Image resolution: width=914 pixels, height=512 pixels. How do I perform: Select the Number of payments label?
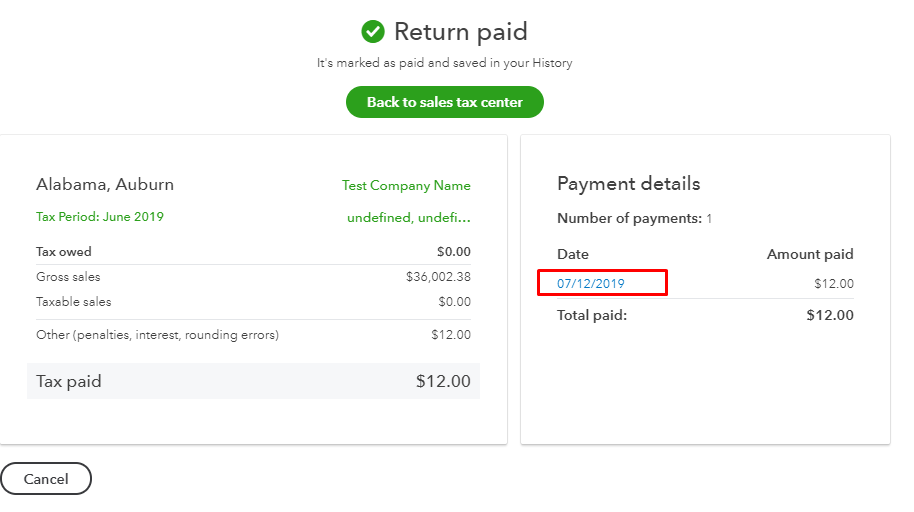click(628, 219)
